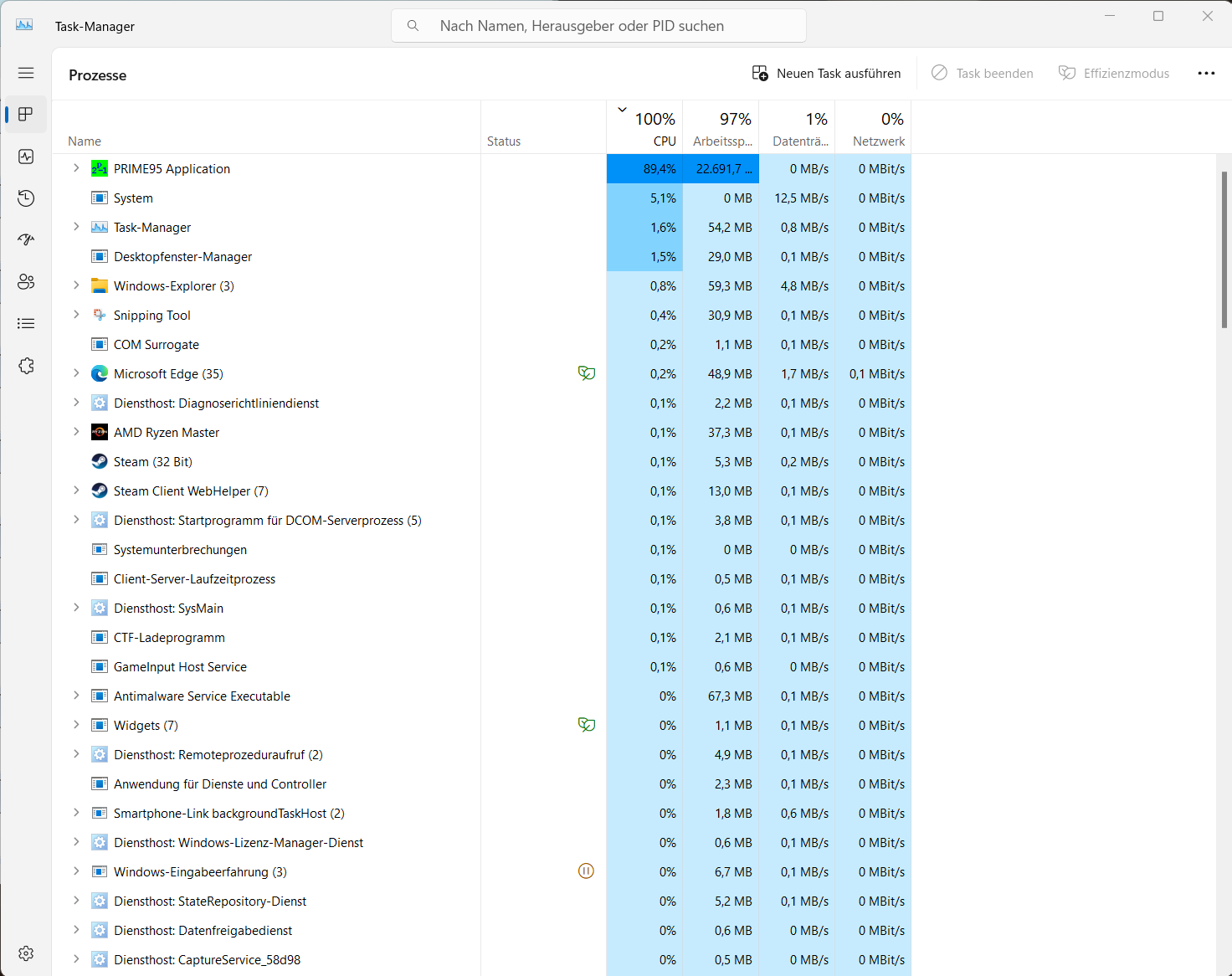Expand the Task-Manager process row
Image resolution: width=1232 pixels, height=976 pixels.
(x=76, y=227)
